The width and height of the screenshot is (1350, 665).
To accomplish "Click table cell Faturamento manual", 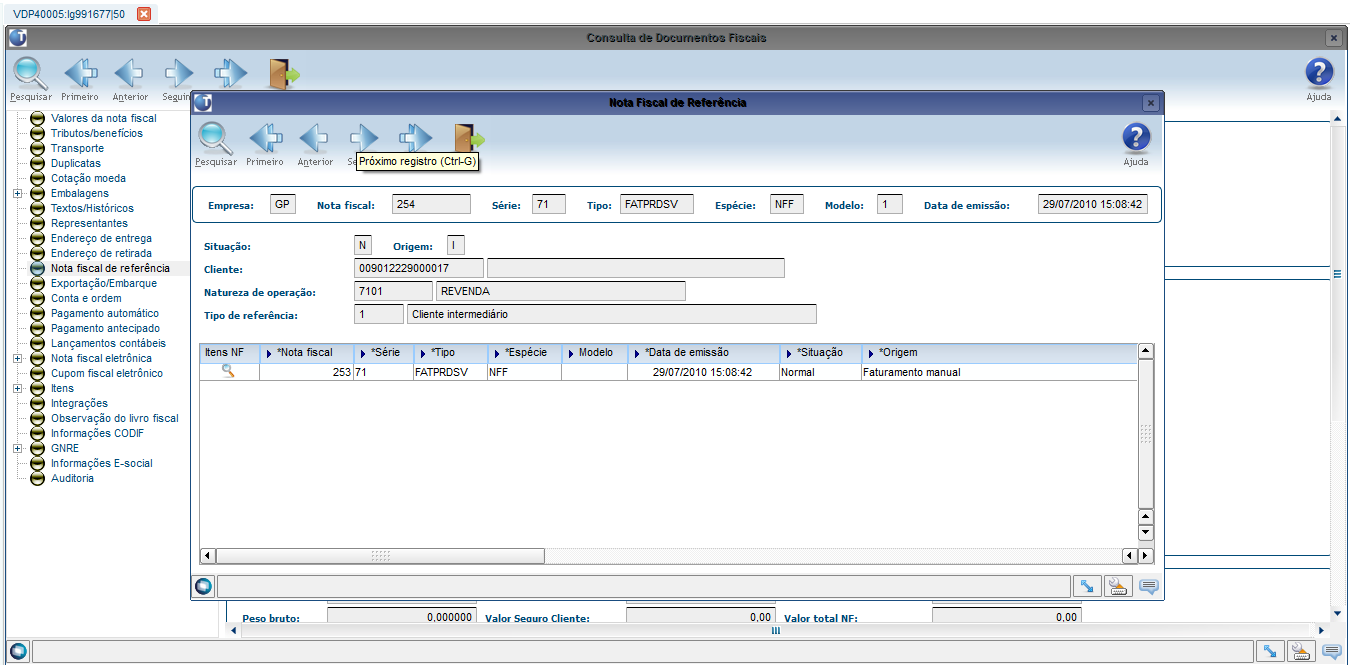I will pos(999,372).
